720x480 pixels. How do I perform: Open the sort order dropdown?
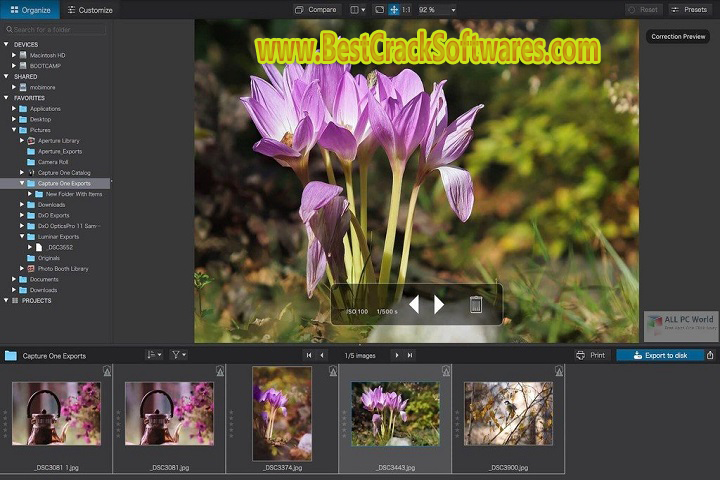pos(154,355)
